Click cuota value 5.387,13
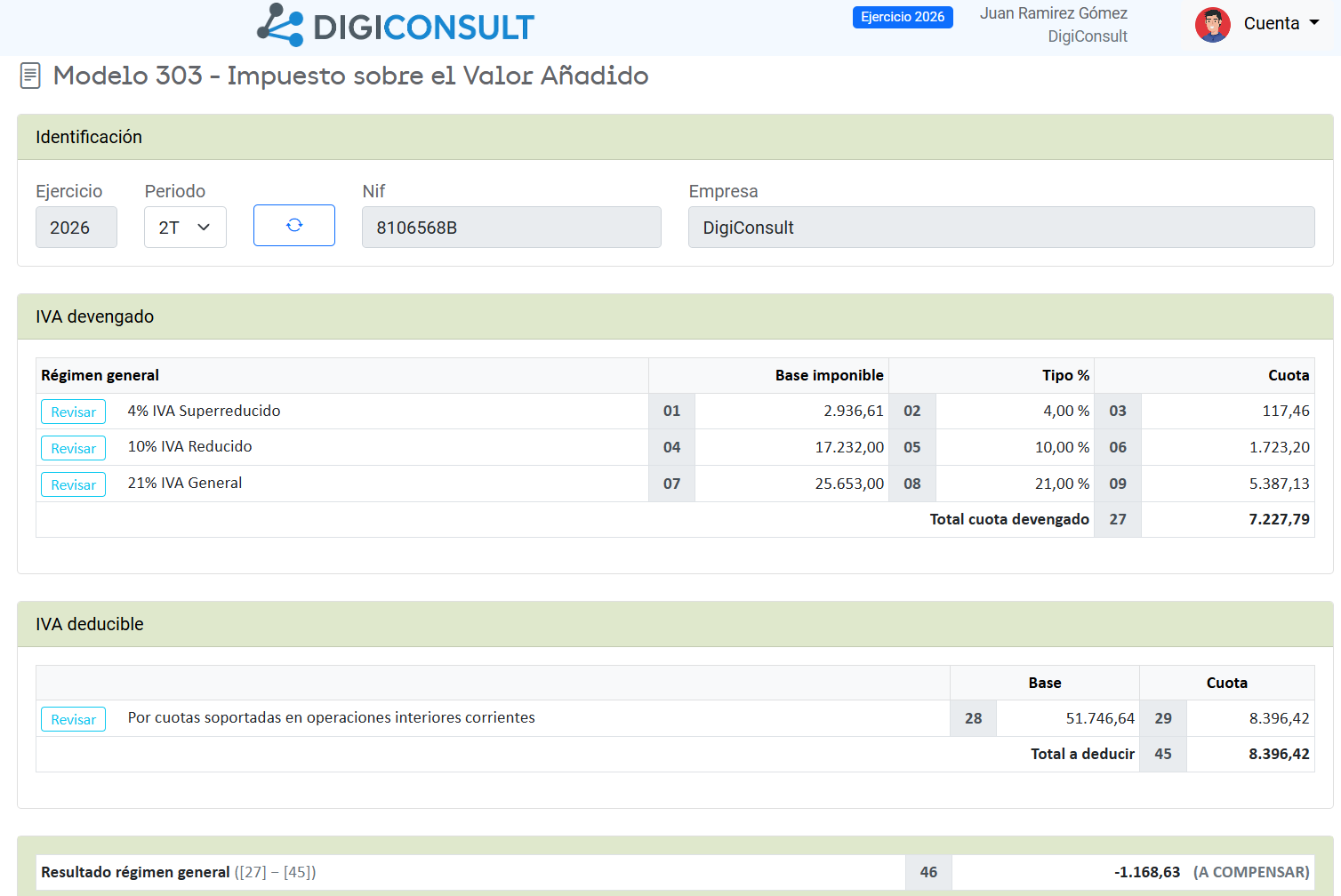The width and height of the screenshot is (1341, 896). tap(1280, 484)
